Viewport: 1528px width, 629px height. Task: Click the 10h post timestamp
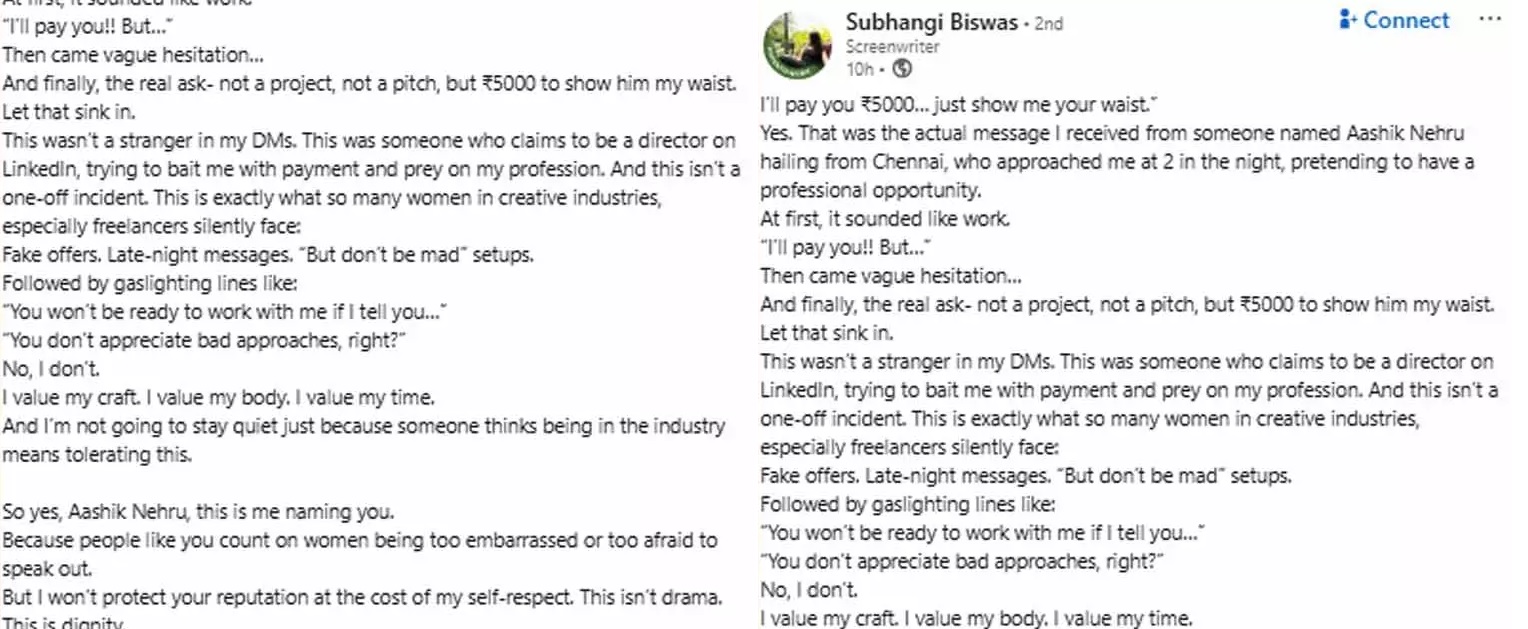(x=860, y=69)
